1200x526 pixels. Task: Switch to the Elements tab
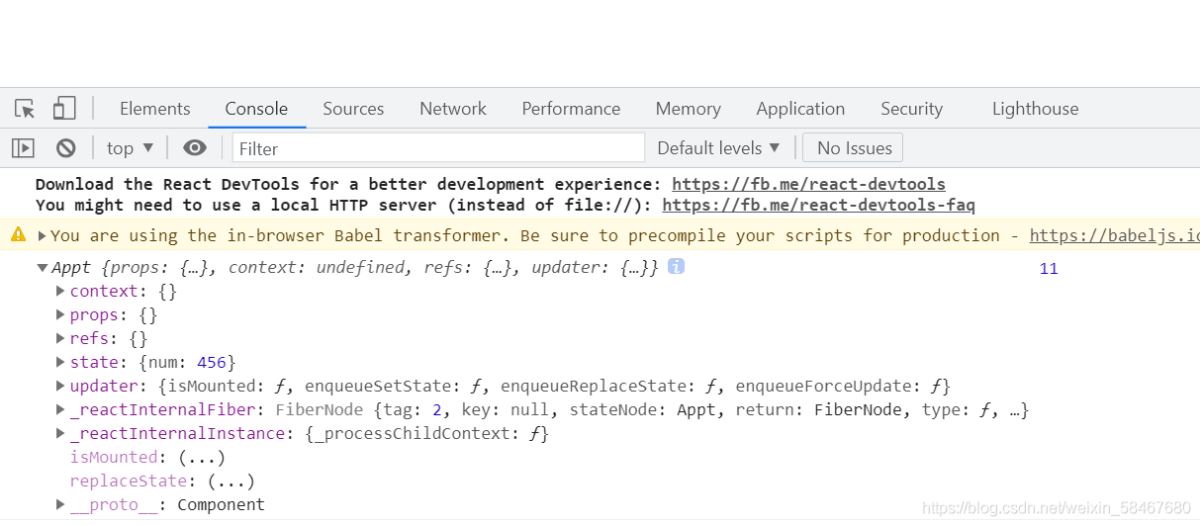(x=154, y=109)
